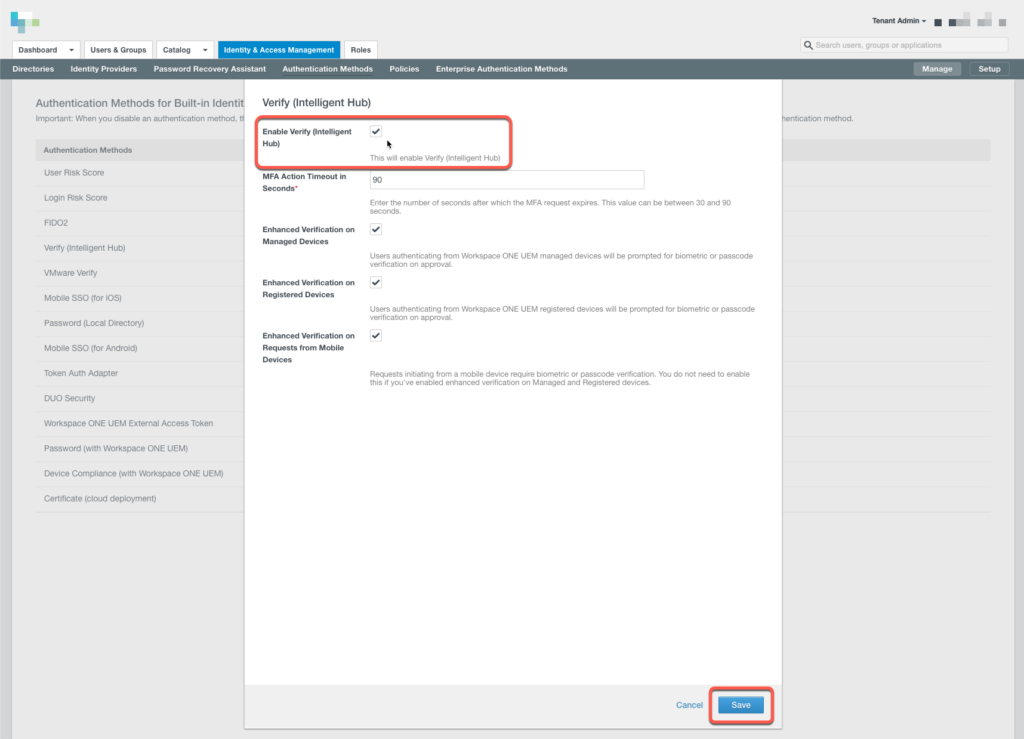Disable Enhanced Verification on Managed Devices
Viewport: 1024px width, 739px height.
click(375, 229)
